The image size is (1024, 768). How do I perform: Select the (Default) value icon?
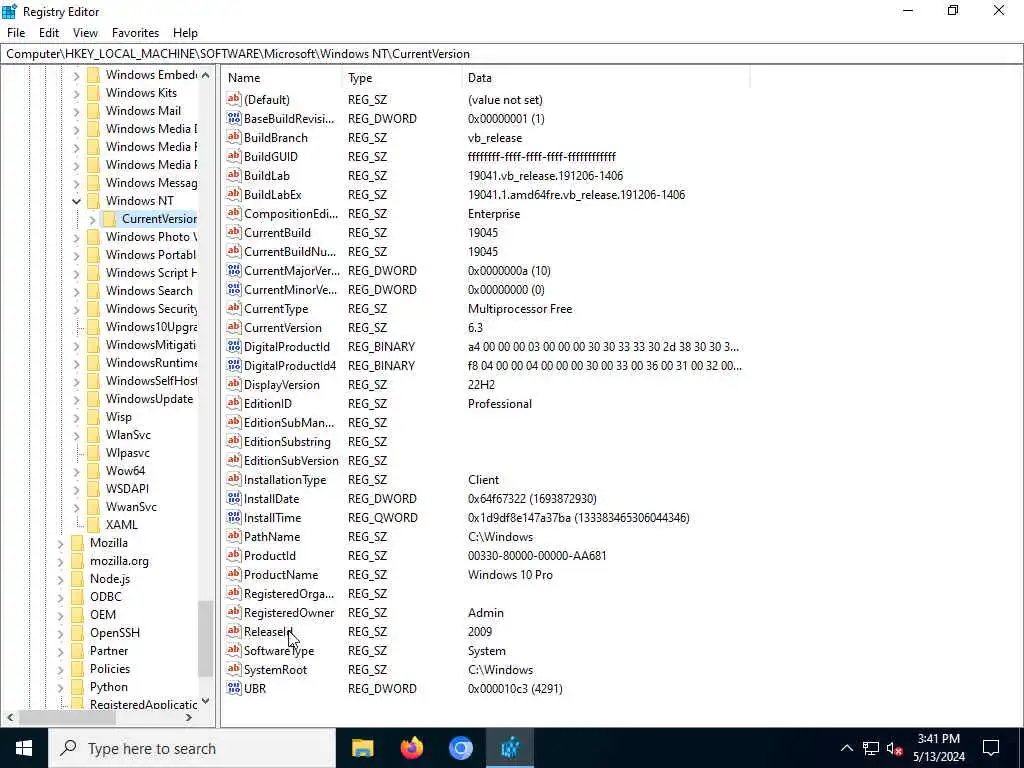coord(234,99)
